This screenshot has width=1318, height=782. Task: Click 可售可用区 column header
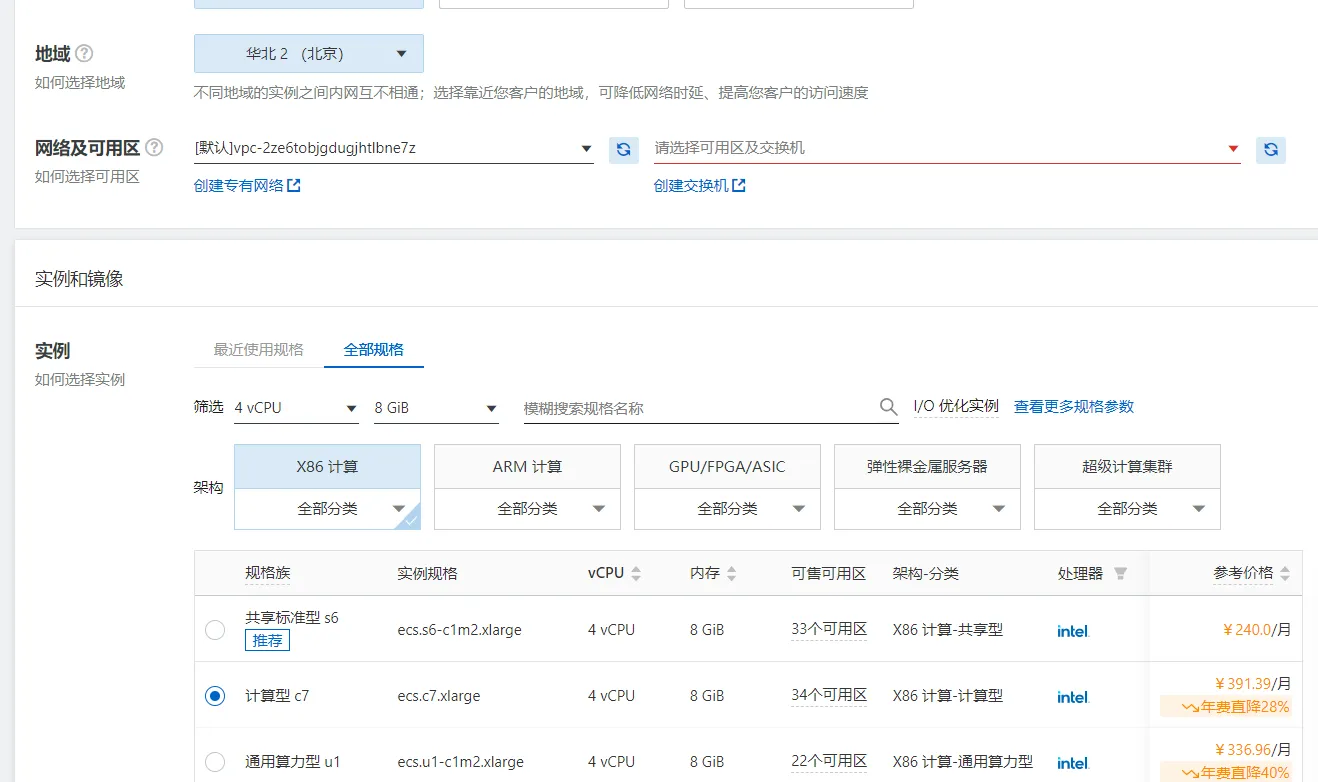pyautogui.click(x=828, y=574)
